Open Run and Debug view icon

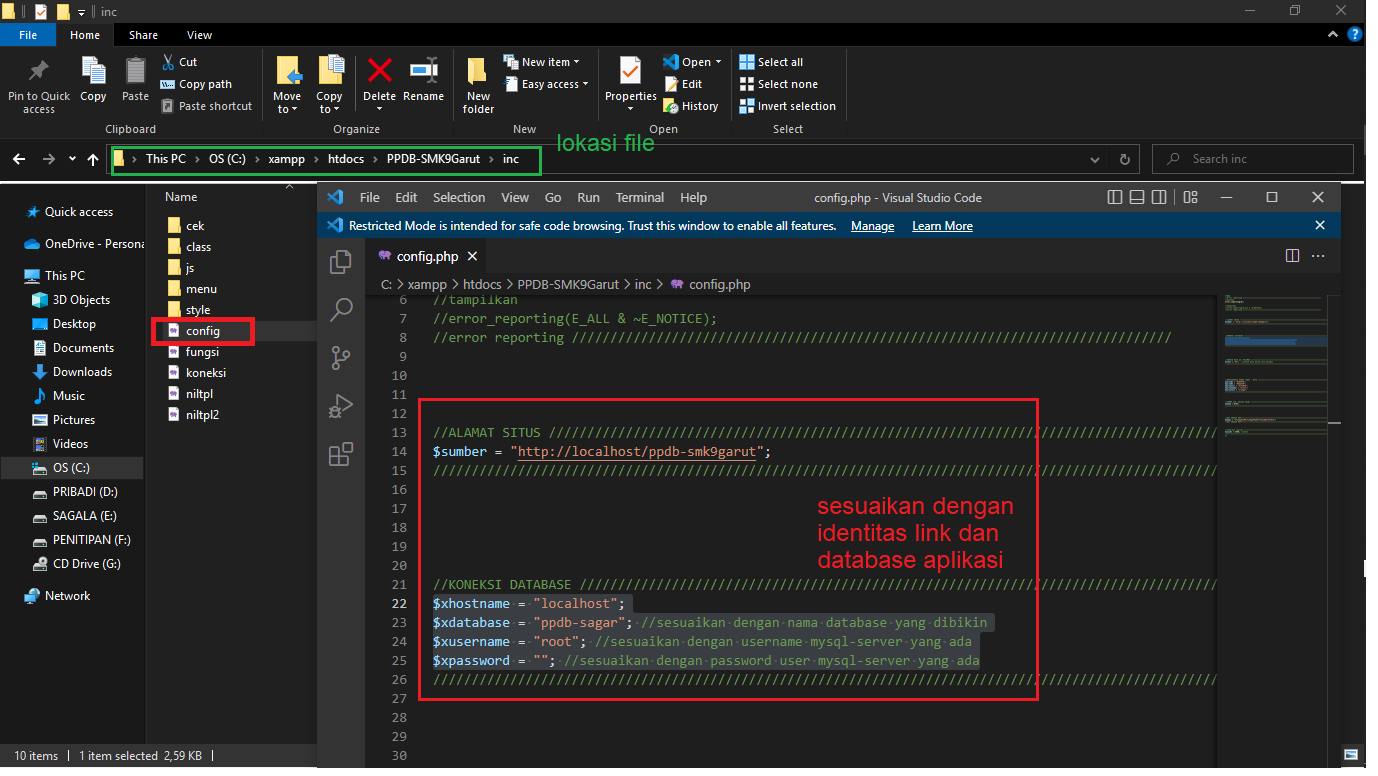coord(341,406)
